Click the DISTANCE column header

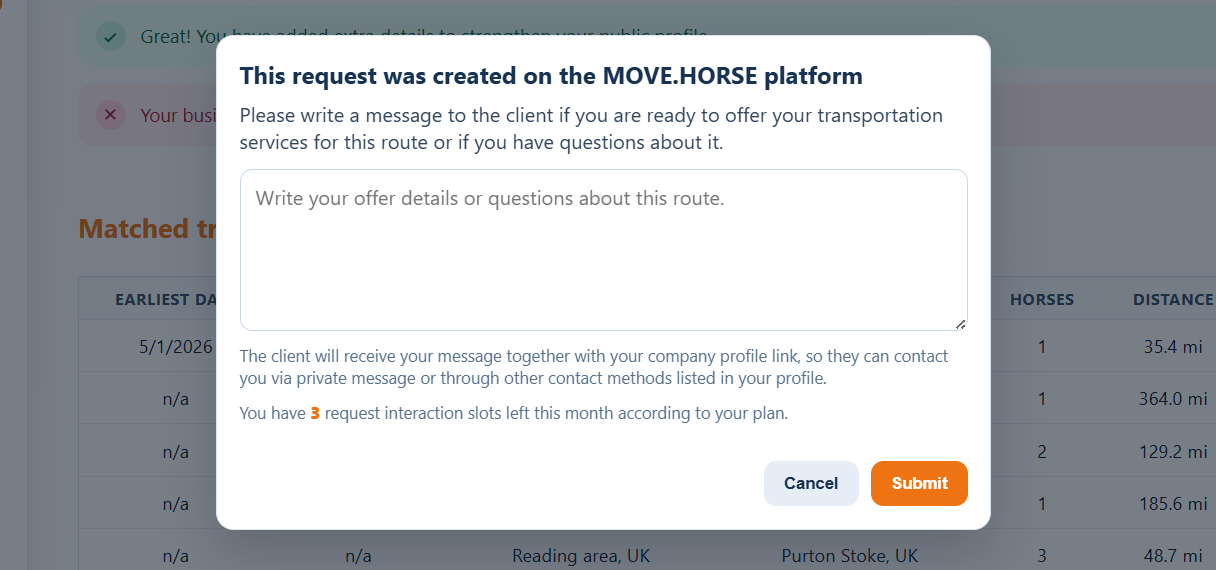point(1173,299)
